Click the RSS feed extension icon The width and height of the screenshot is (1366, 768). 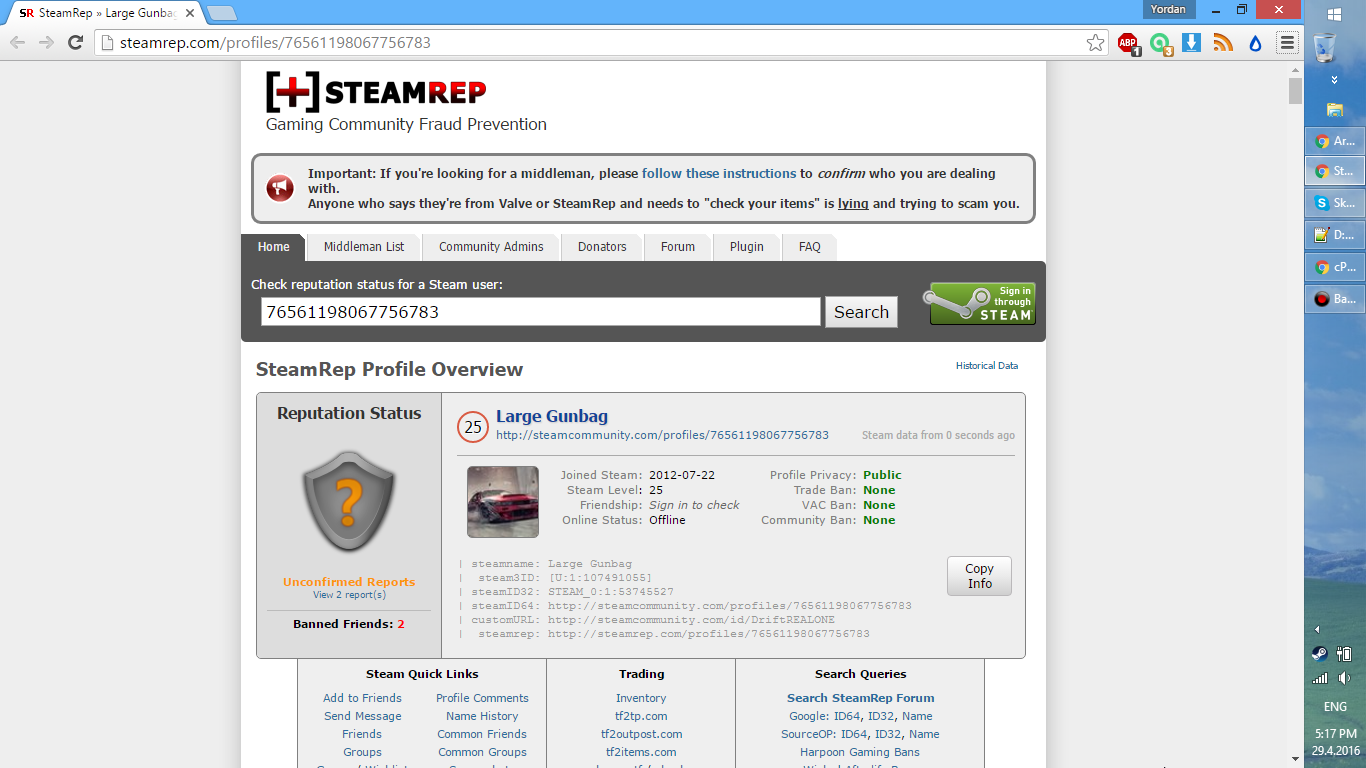[x=1223, y=43]
